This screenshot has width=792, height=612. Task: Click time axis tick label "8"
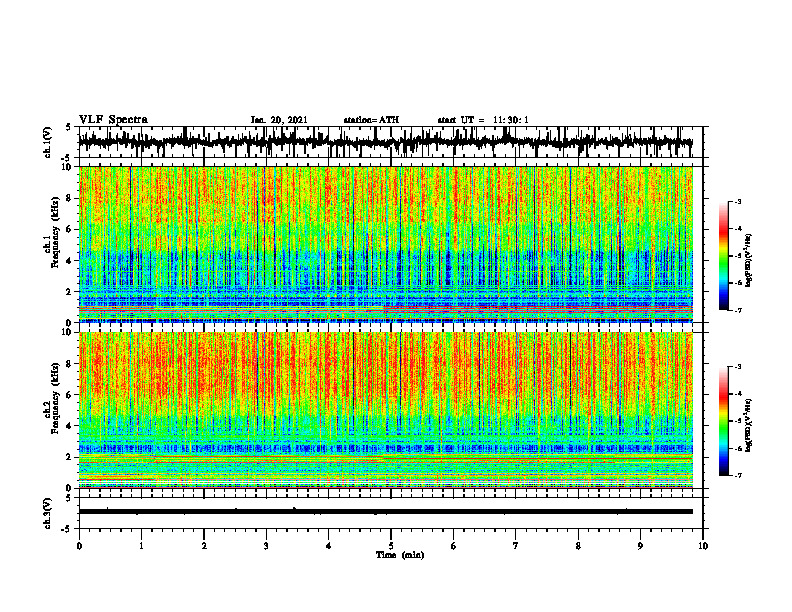(578, 546)
